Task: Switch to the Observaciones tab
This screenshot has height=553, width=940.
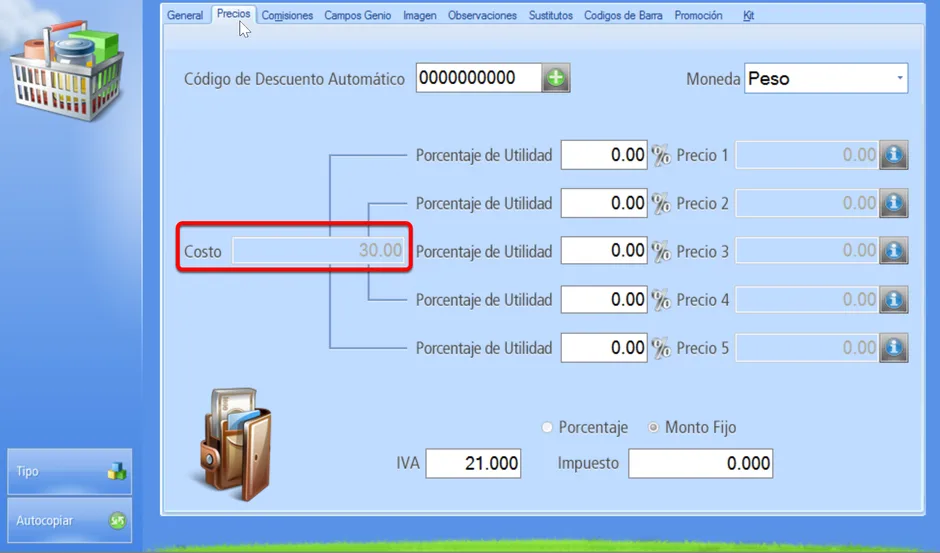Action: coord(482,16)
